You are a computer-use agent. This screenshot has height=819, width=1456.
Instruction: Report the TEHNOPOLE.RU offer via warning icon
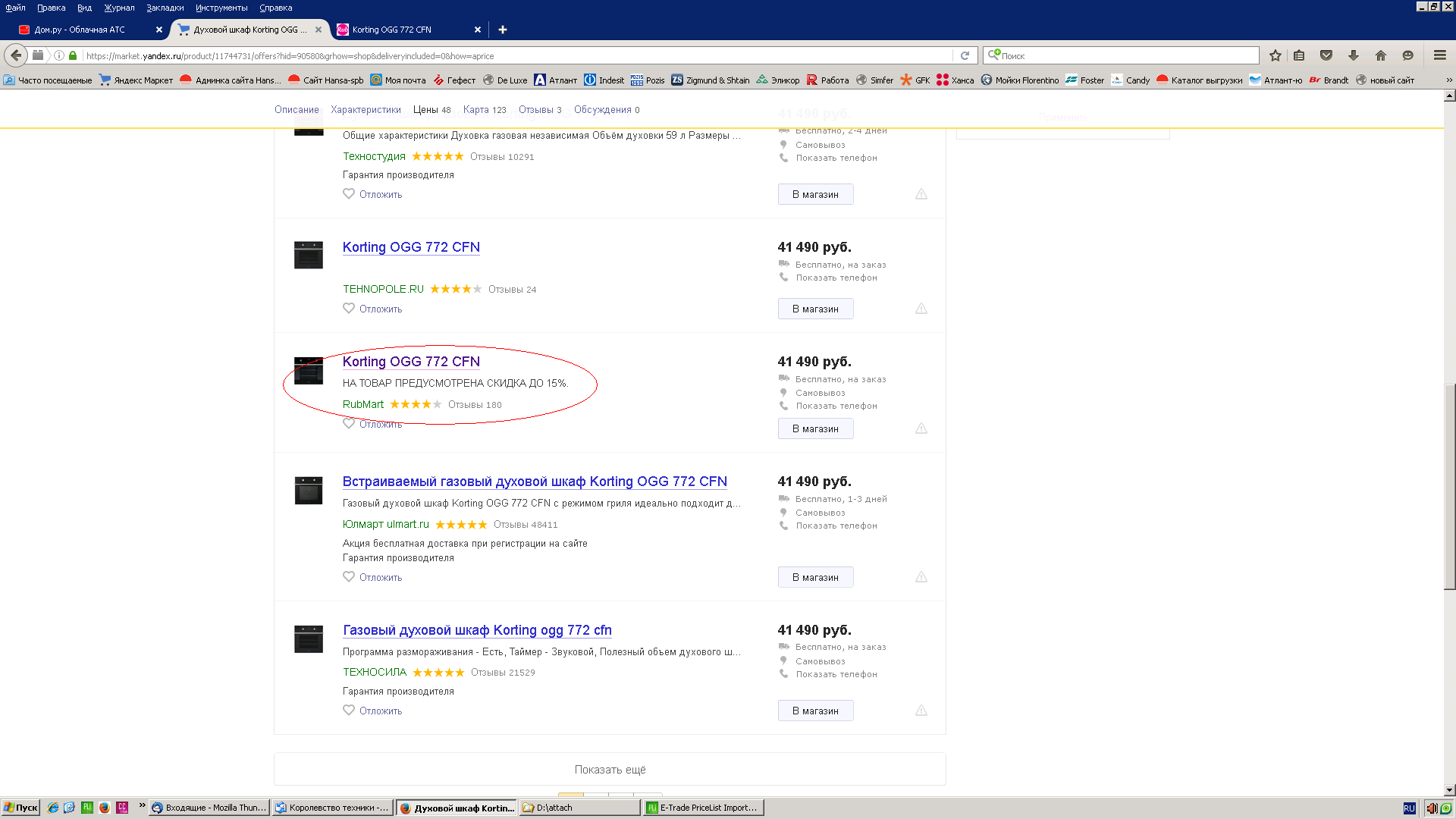point(921,309)
